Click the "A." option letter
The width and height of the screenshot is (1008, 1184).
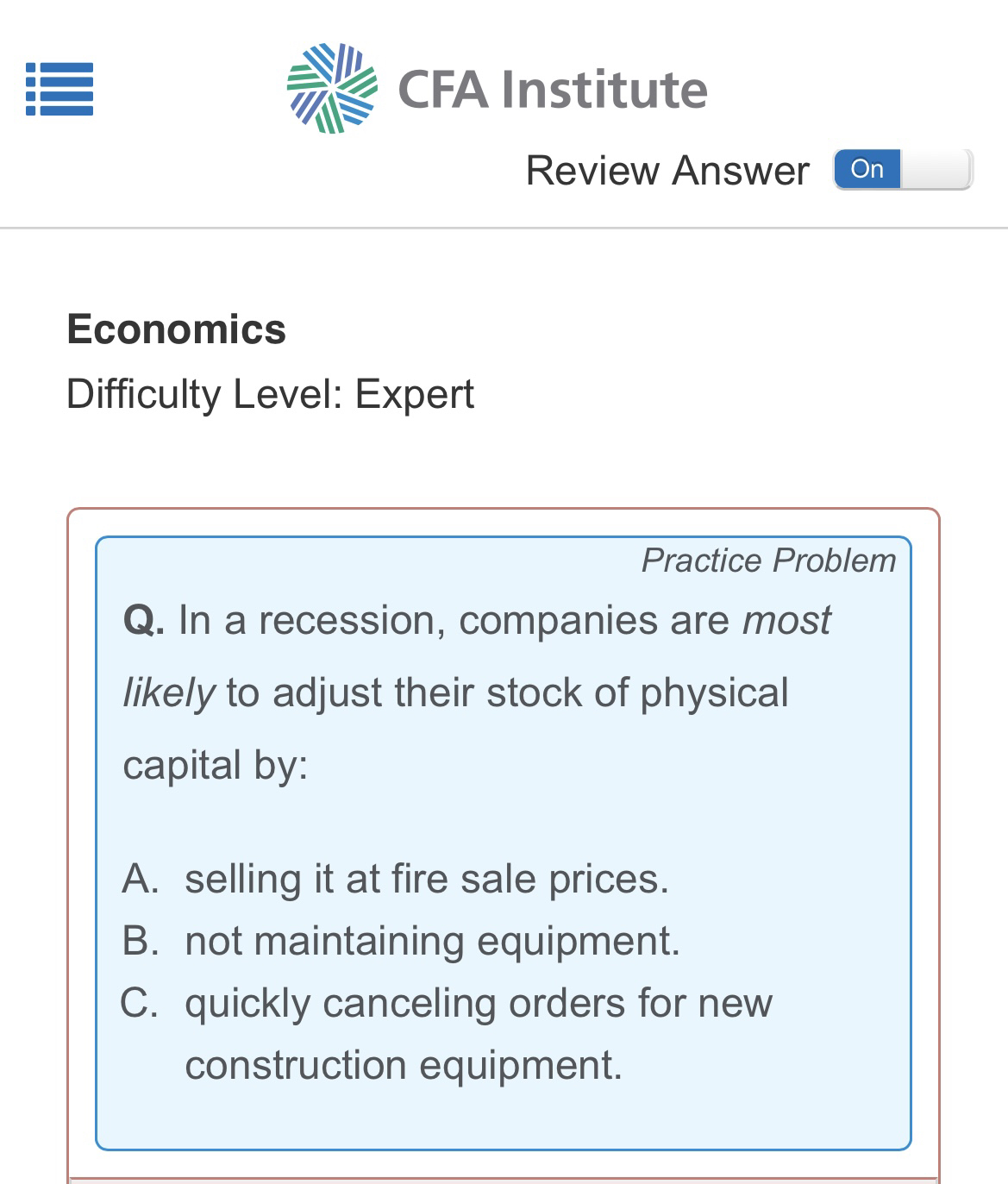[x=141, y=880]
